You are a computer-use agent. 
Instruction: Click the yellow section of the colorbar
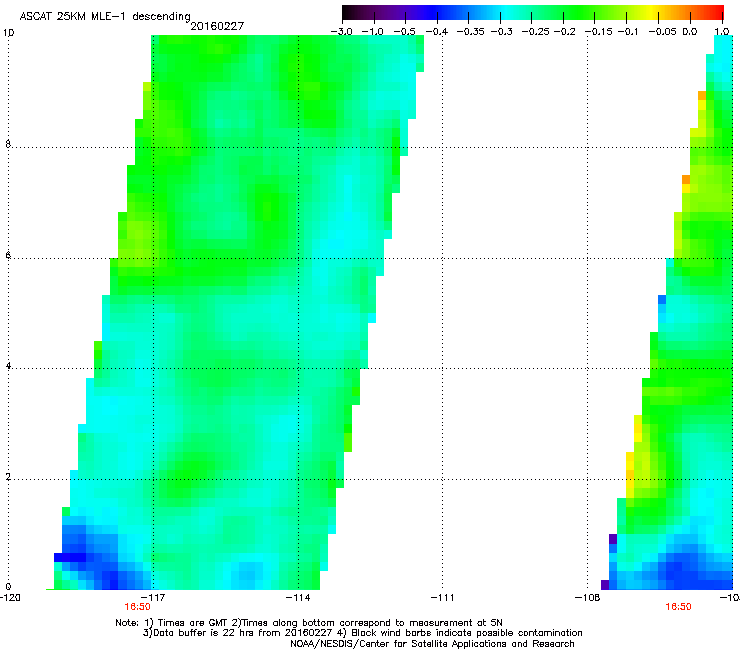pyautogui.click(x=653, y=13)
